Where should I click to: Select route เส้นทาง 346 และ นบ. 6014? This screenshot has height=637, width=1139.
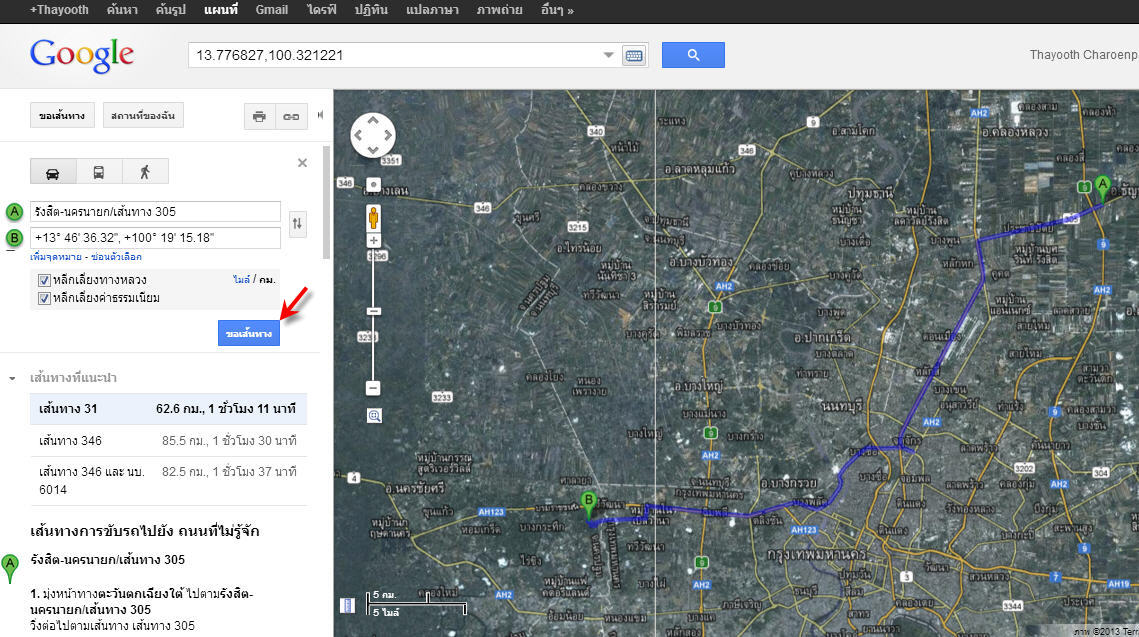tap(169, 481)
